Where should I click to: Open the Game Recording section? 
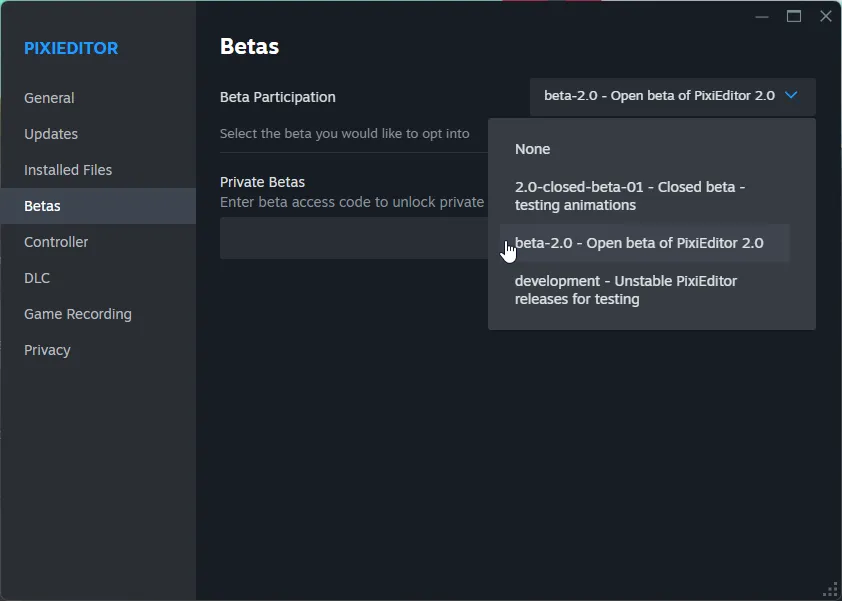pyautogui.click(x=77, y=313)
